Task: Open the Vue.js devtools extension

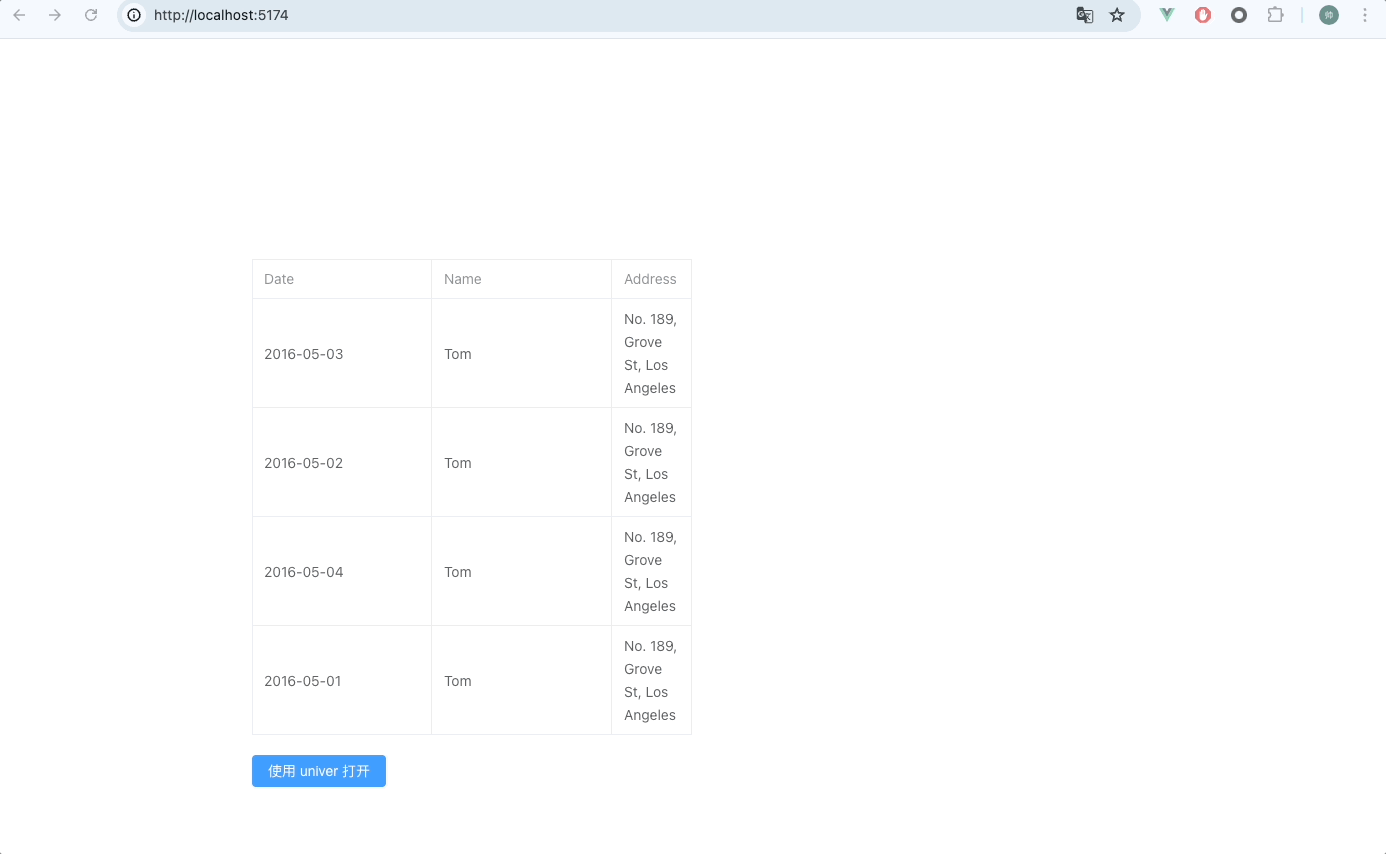Action: point(1166,15)
